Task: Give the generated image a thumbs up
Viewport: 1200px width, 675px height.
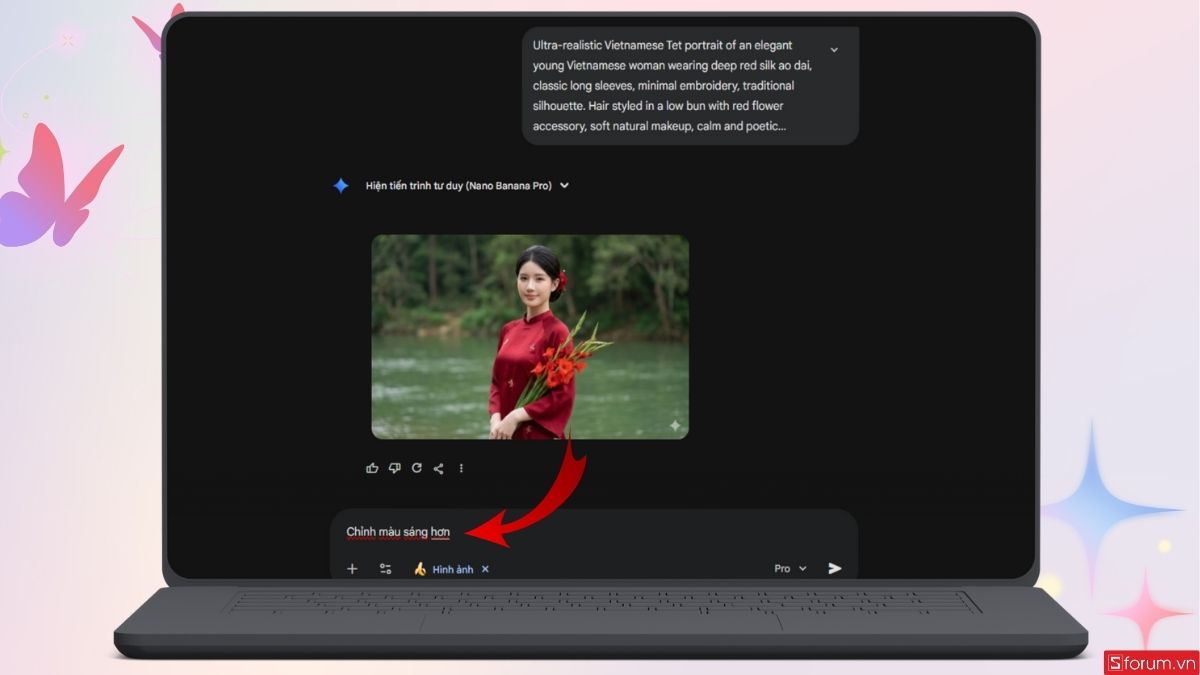Action: point(372,468)
